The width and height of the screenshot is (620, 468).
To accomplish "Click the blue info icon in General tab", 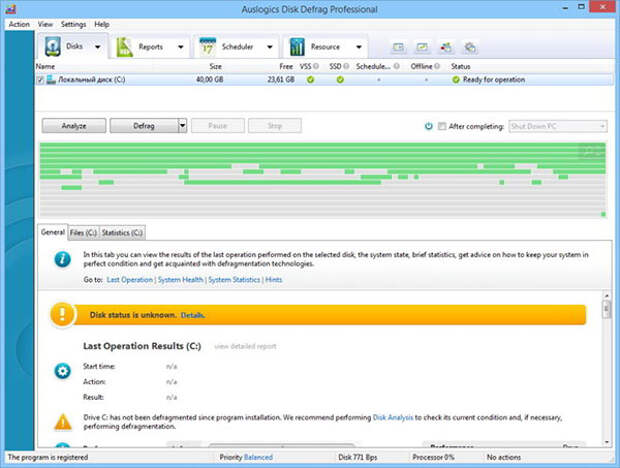I will (x=62, y=259).
